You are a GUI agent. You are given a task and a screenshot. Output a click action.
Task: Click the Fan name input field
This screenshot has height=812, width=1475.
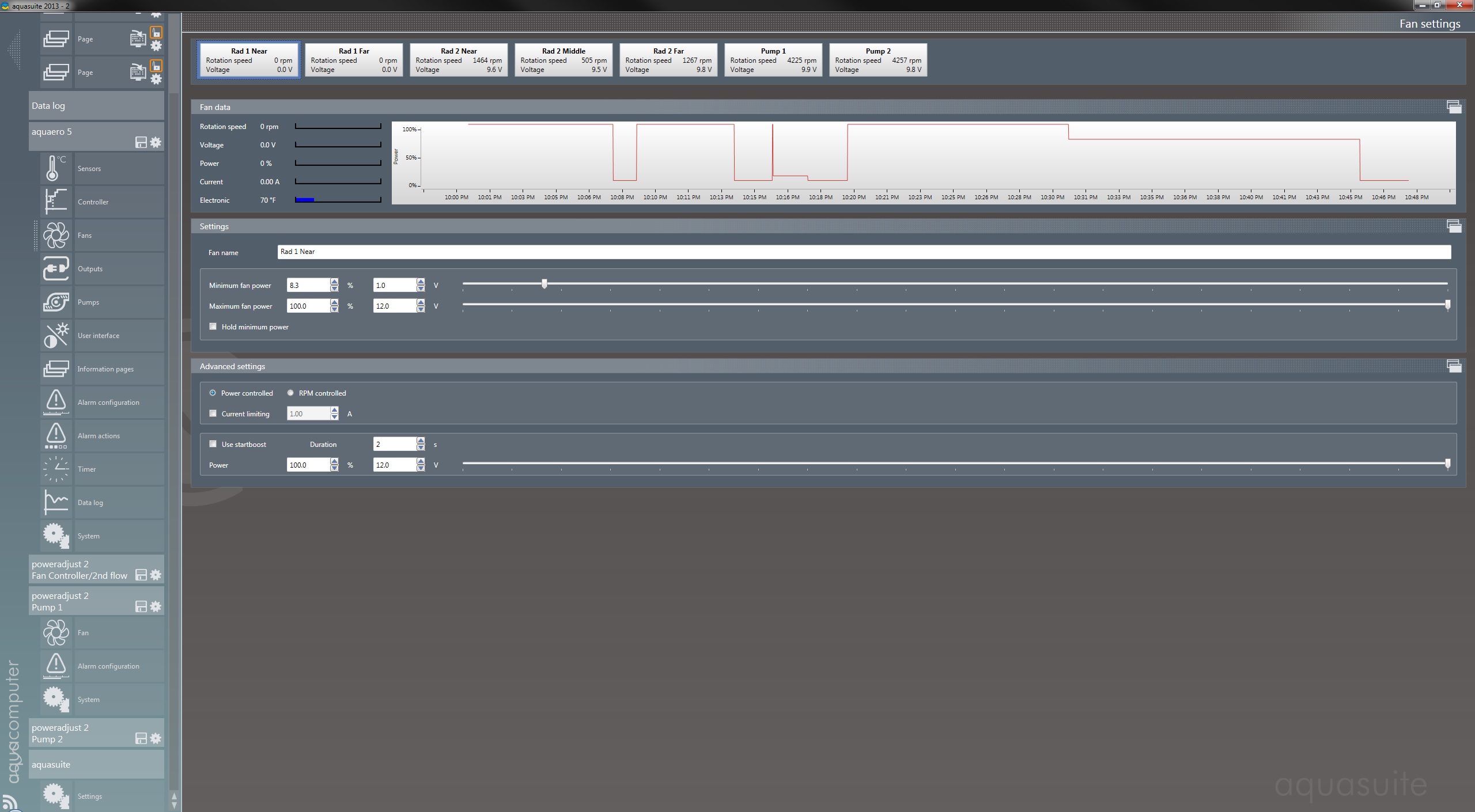coord(863,252)
